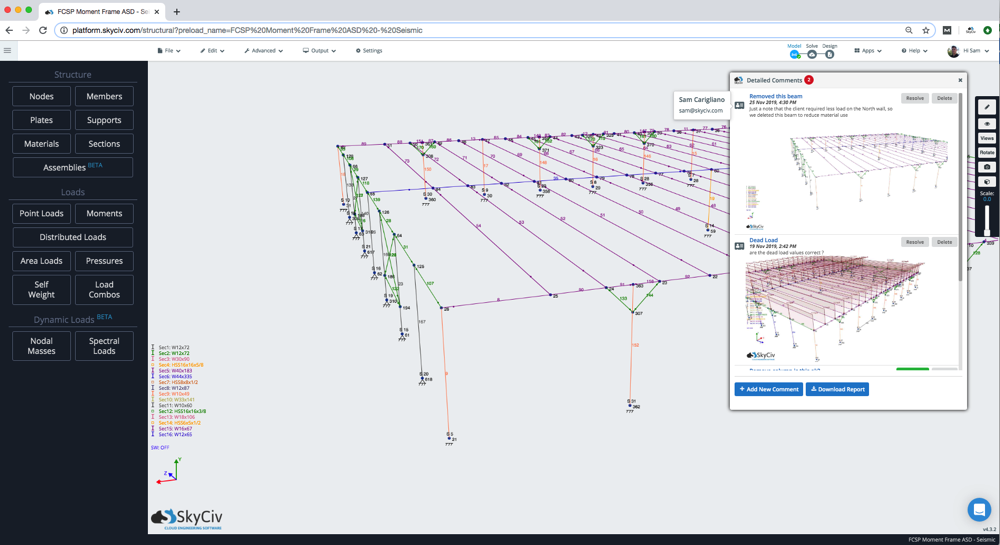Open the chat support bubble
Viewport: 1000px width, 545px height.
tap(979, 509)
